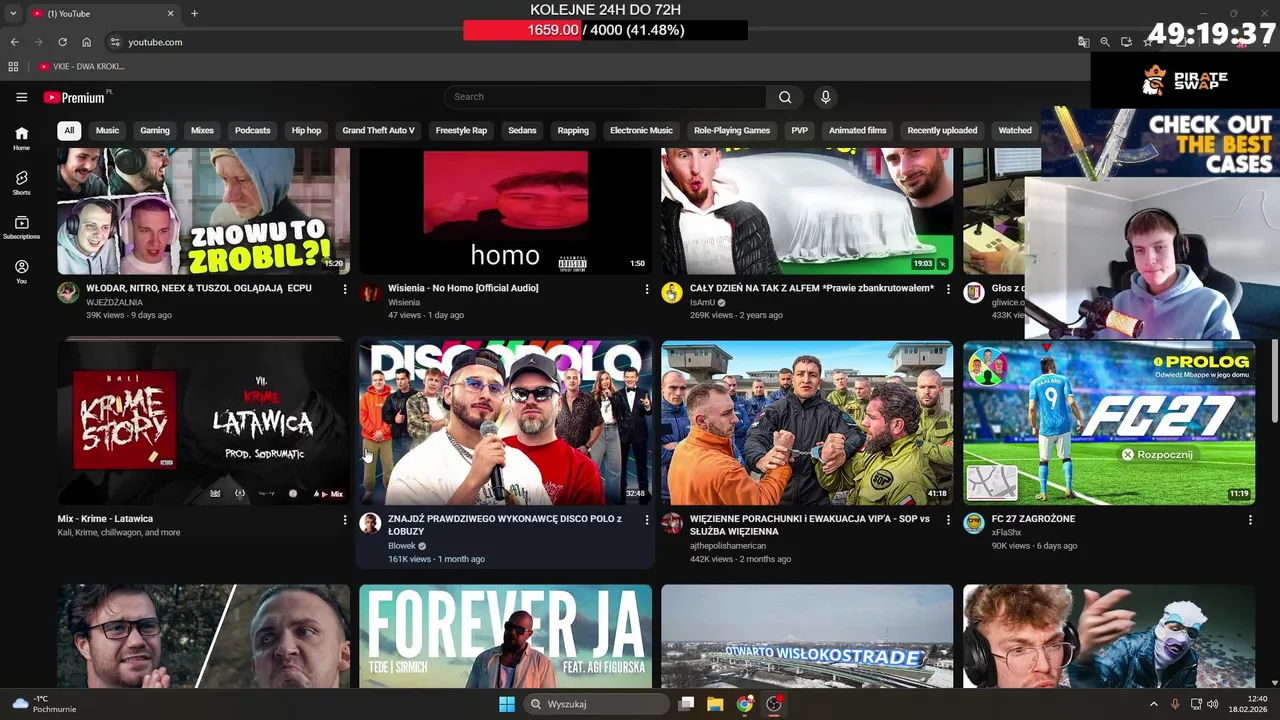
Task: Show hidden system tray icons
Action: pyautogui.click(x=1153, y=704)
